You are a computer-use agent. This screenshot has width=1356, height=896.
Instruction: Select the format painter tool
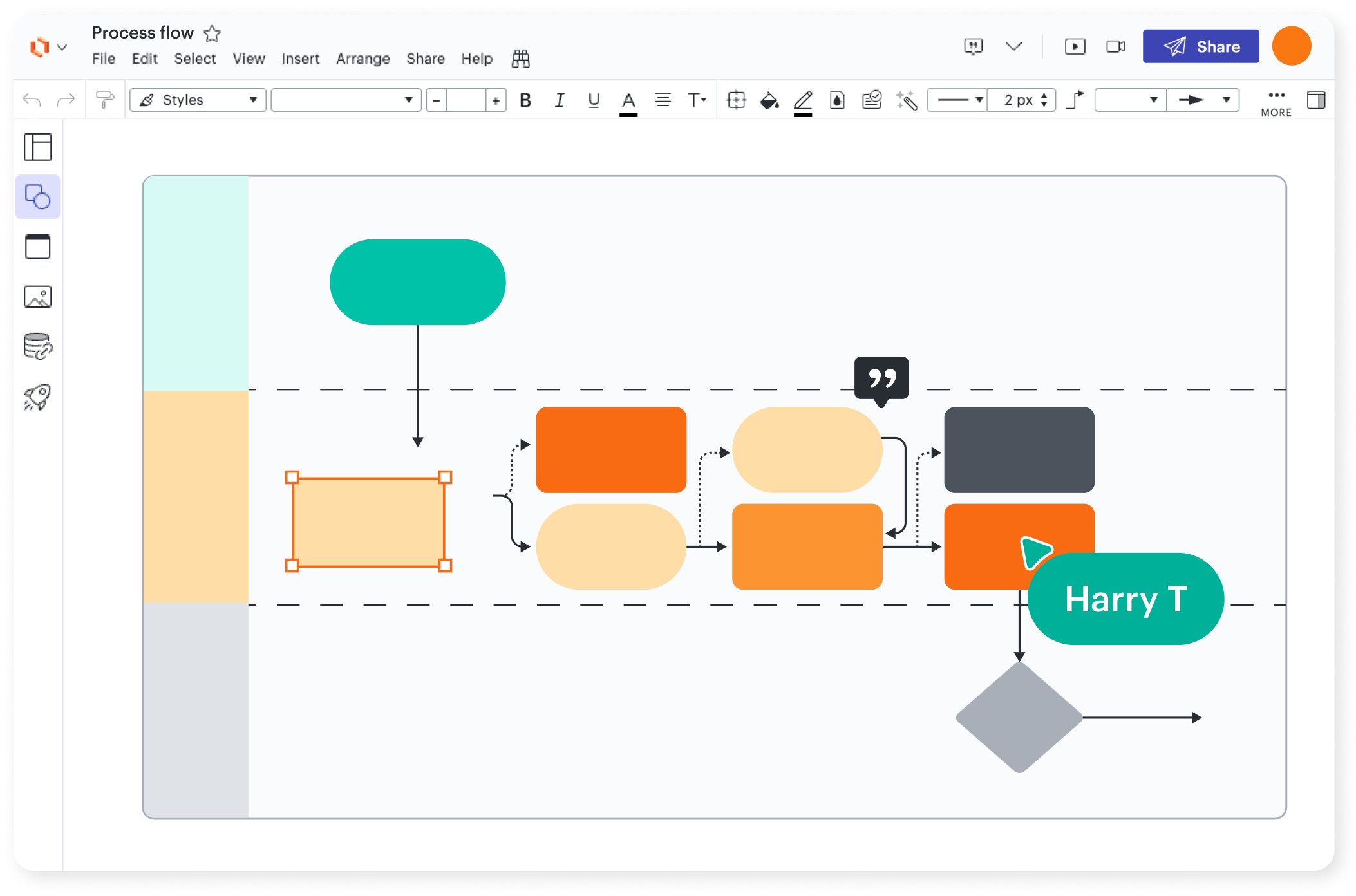pos(105,99)
